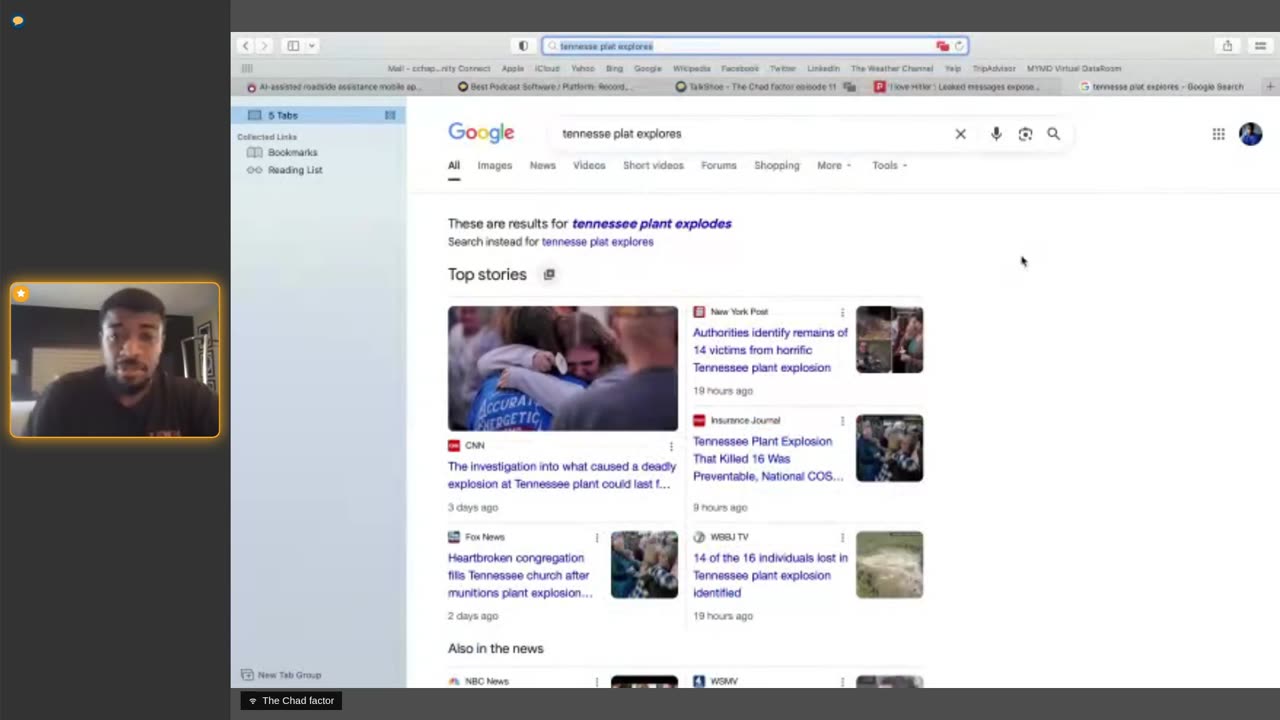Screen dimensions: 1280x720
Task: Open the iCloud favorites bookmark
Action: pos(547,69)
